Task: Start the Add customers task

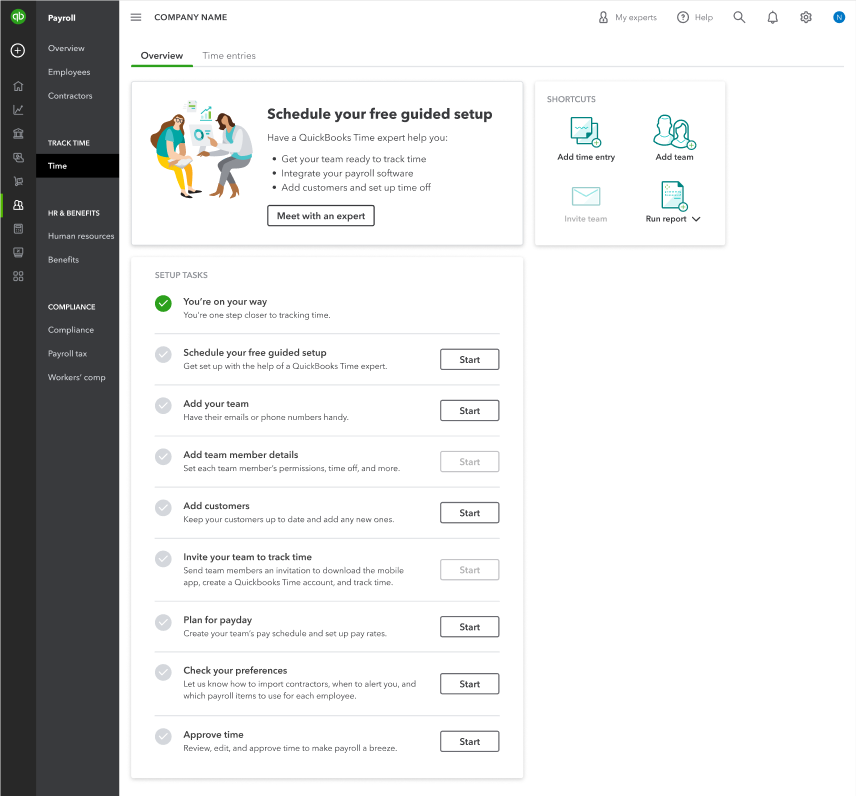Action: click(x=469, y=513)
